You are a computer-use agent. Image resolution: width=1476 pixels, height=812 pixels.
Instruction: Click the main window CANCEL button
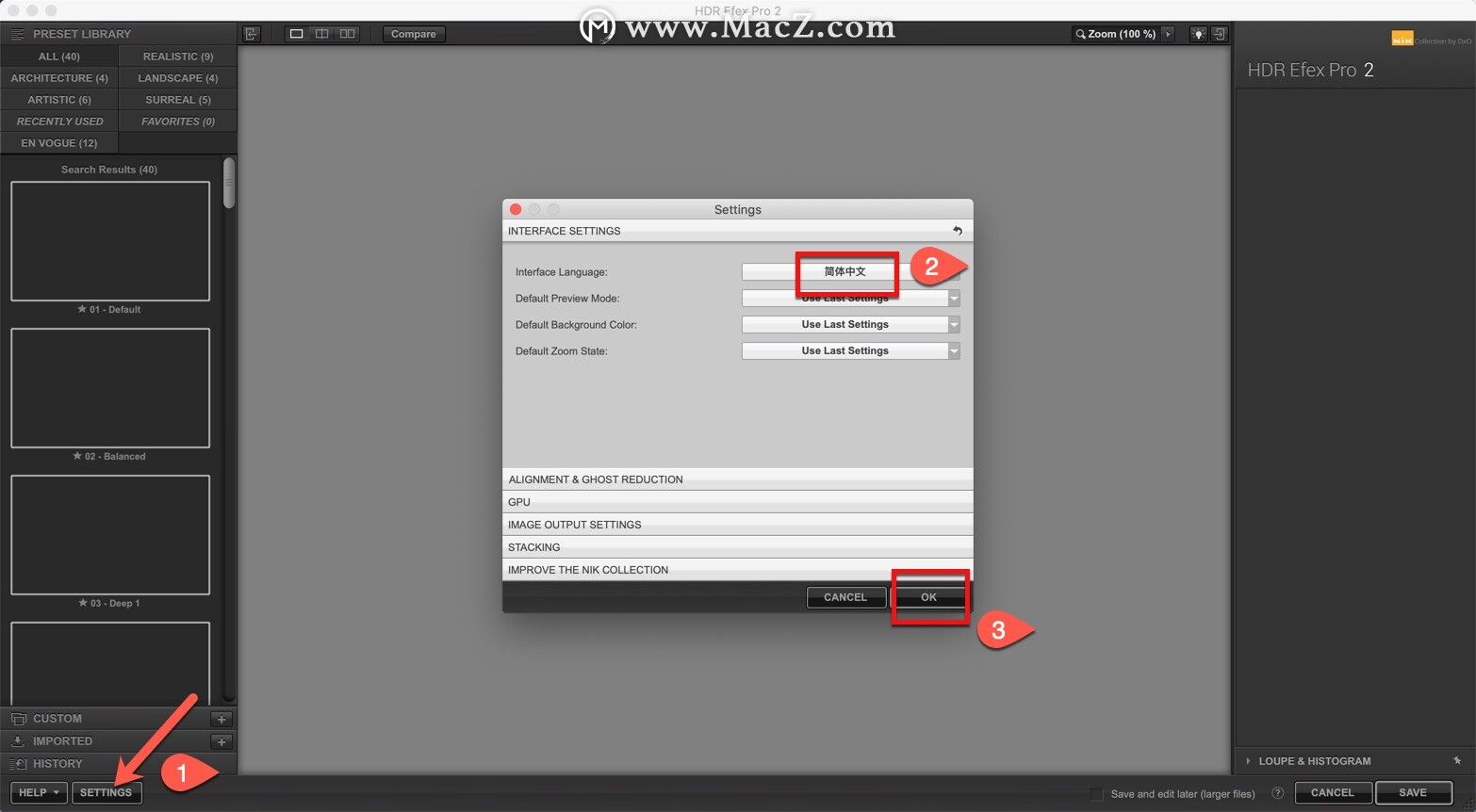pyautogui.click(x=1332, y=792)
